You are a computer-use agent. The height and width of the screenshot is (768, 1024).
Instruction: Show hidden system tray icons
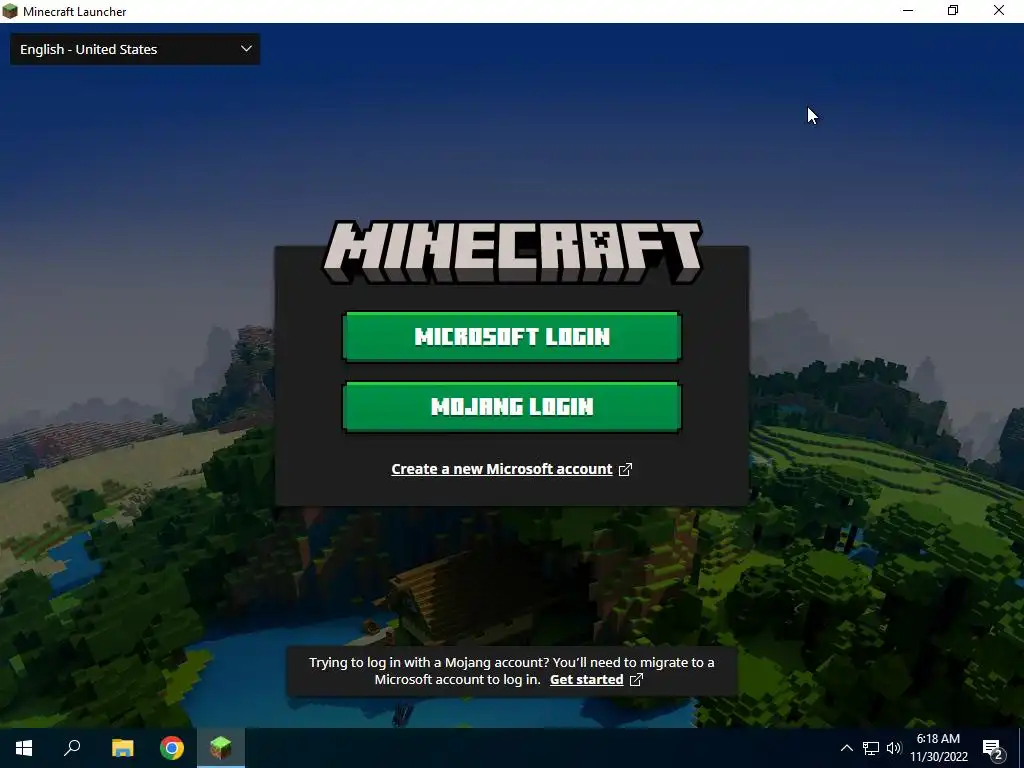pyautogui.click(x=846, y=748)
